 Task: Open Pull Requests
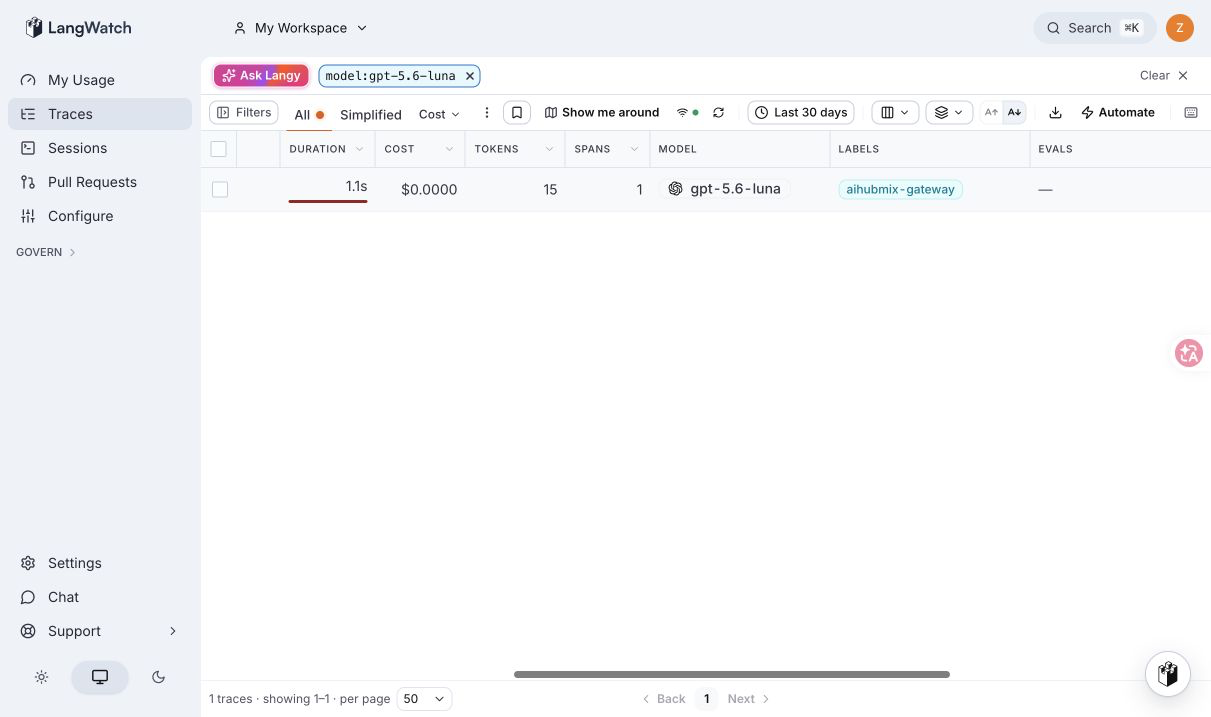(100, 182)
